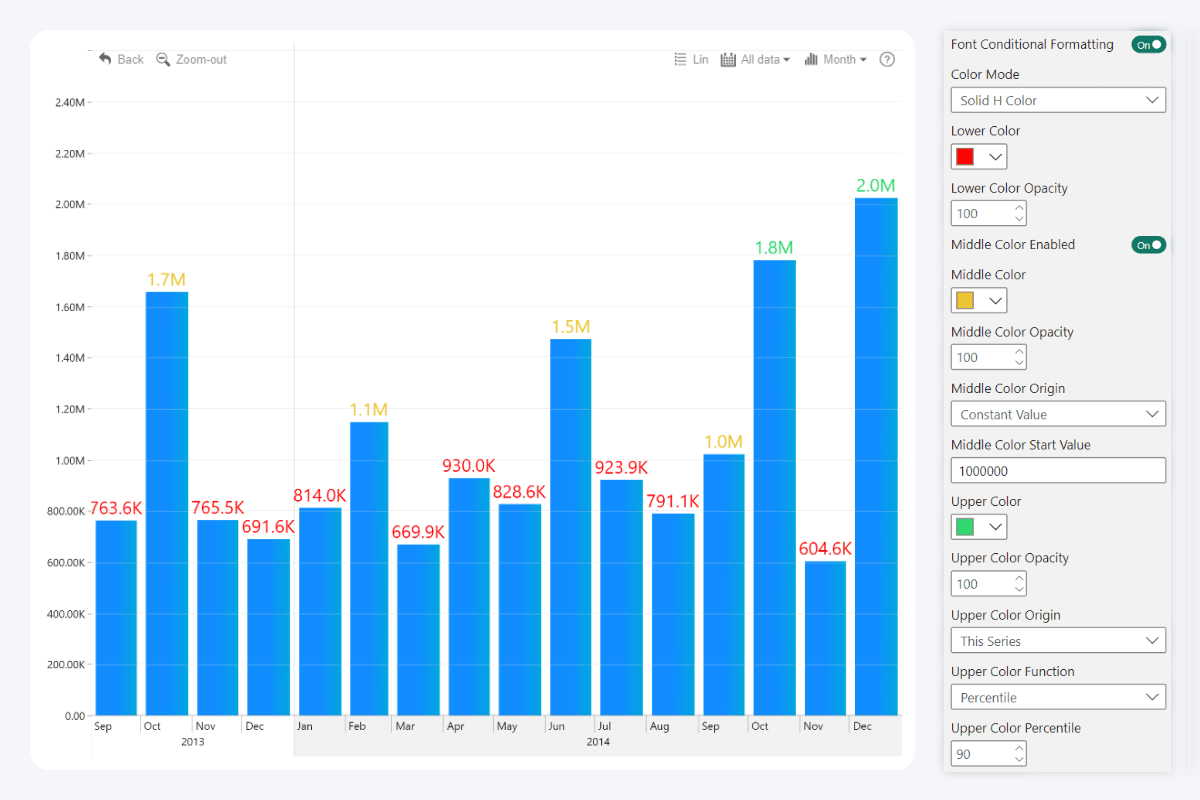Click the Middle Color Start Value field
Viewport: 1200px width, 800px height.
point(1058,470)
